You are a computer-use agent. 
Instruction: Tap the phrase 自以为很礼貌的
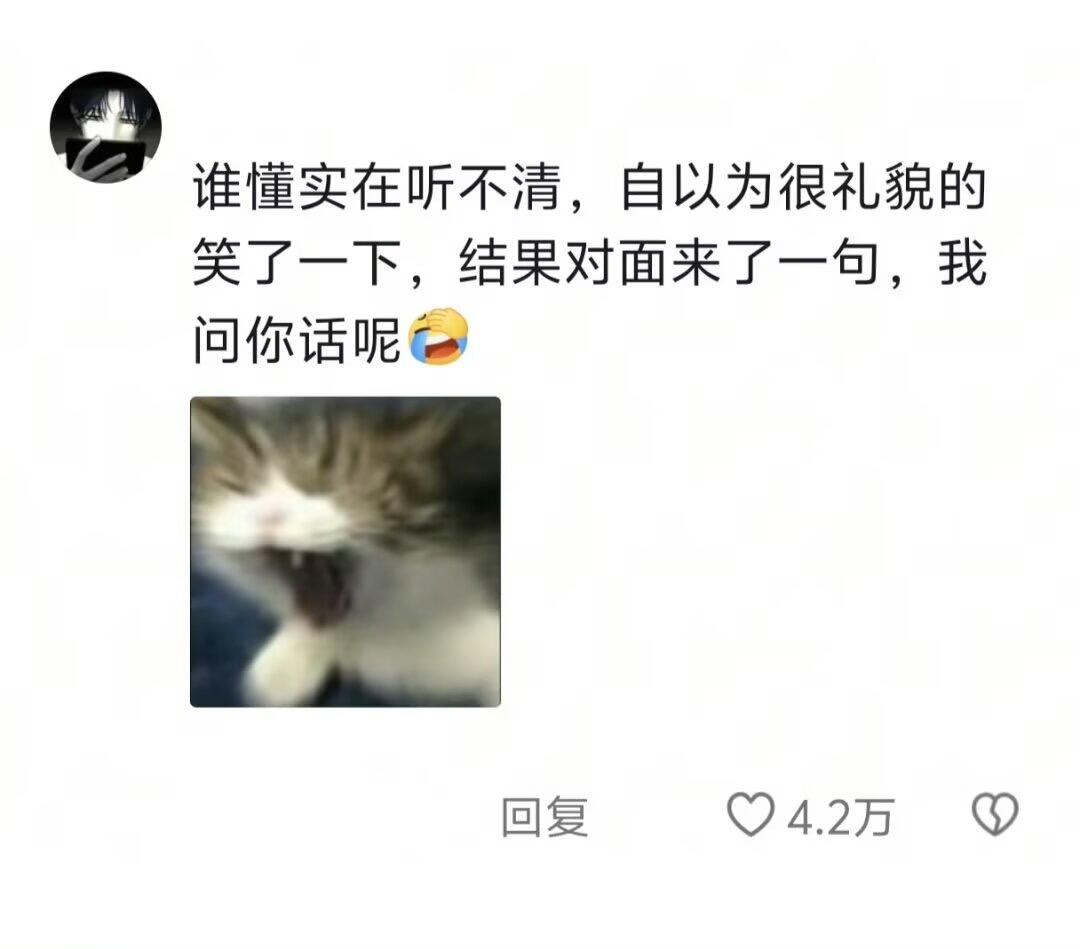(x=804, y=187)
